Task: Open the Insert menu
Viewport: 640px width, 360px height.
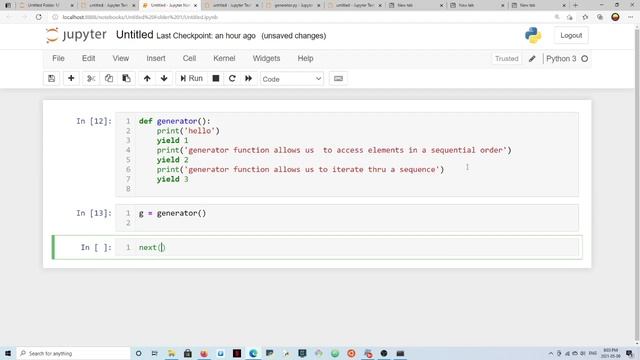Action: (156, 58)
